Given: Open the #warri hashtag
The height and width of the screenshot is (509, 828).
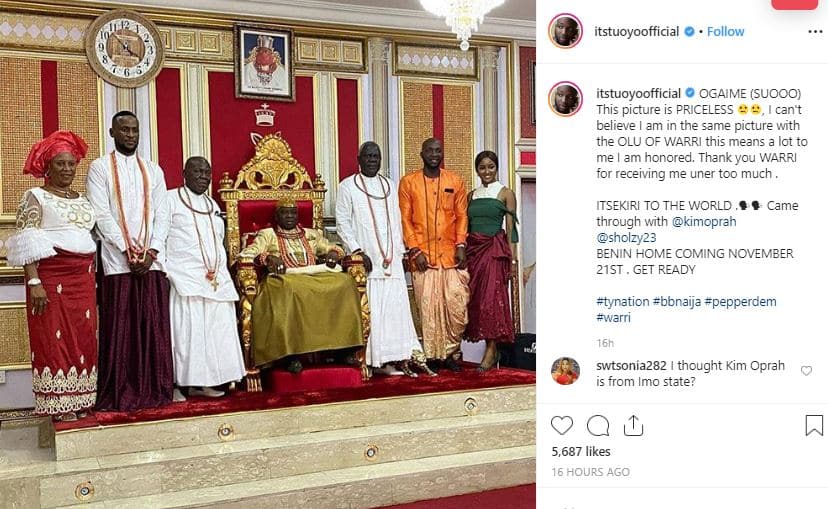Looking at the screenshot, I should click(614, 317).
